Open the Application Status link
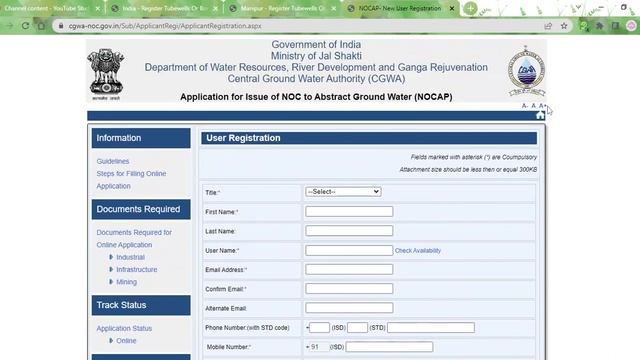 click(x=124, y=328)
